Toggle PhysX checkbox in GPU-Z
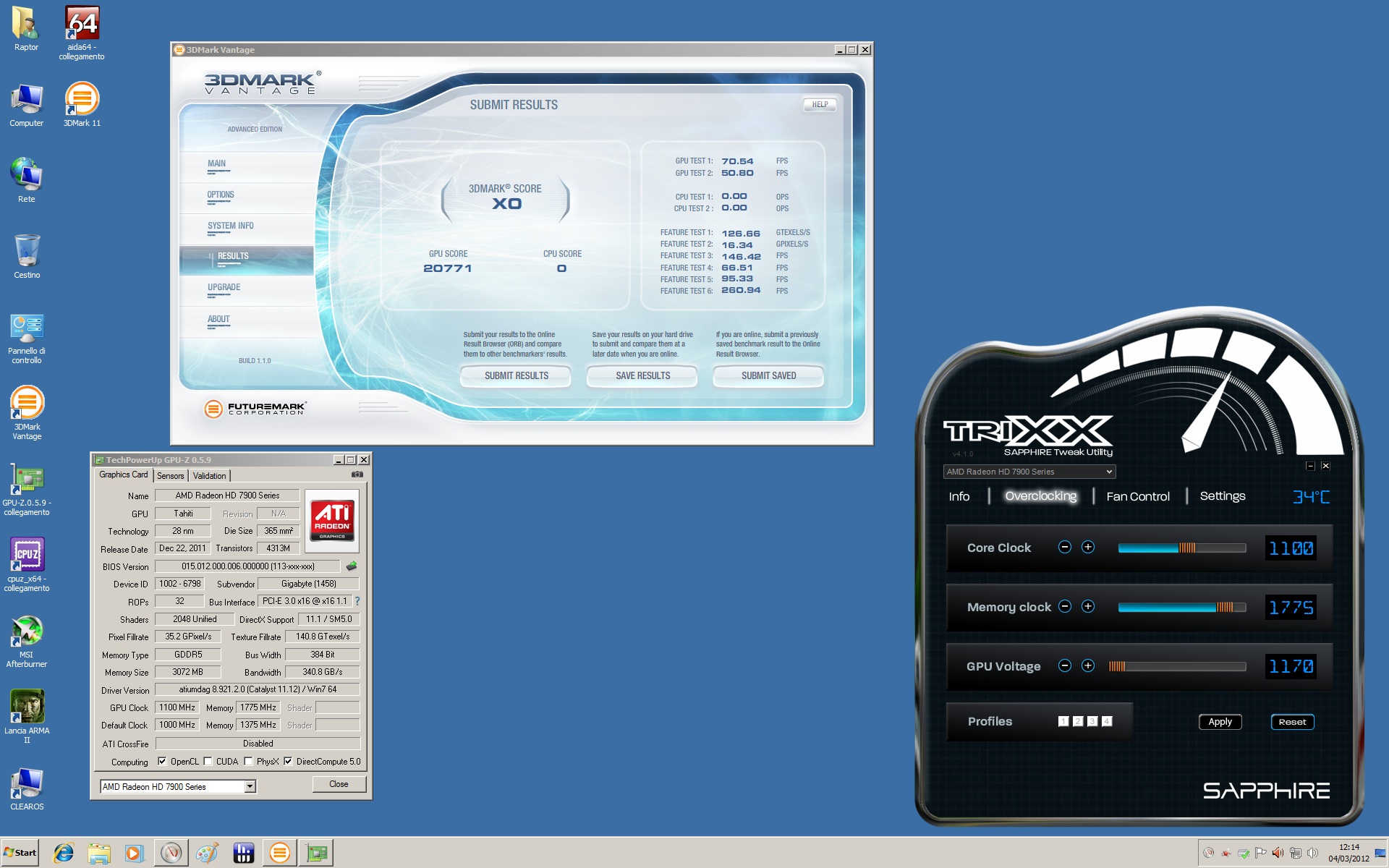Screen dimensions: 1389x868 [248, 761]
